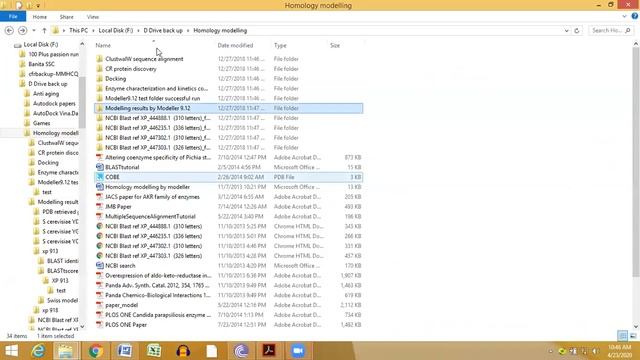Select the Docking folder in file list
Viewport: 640px width, 360px height.
(116, 78)
